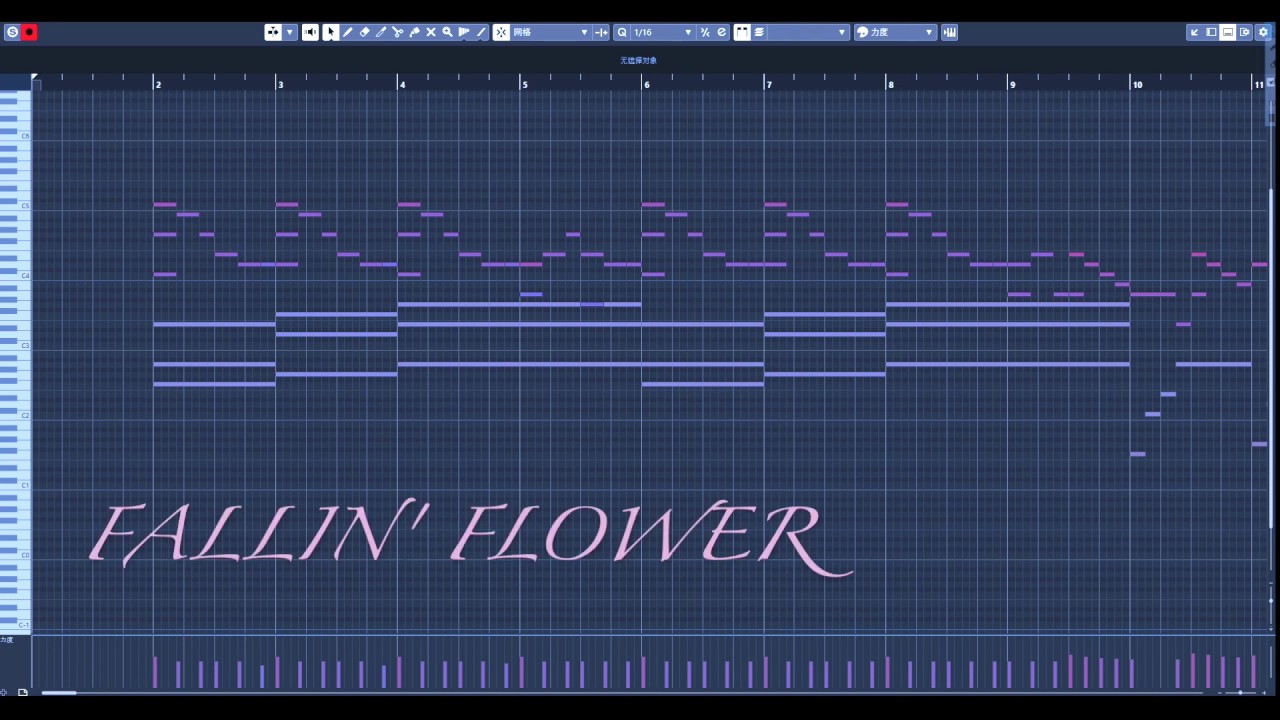Open the toolbar setup gear icon
The height and width of the screenshot is (720, 1280).
1263,32
